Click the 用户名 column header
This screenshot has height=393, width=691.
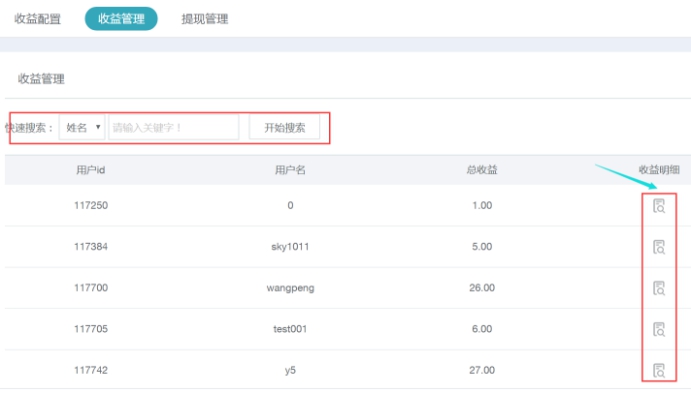click(x=290, y=170)
